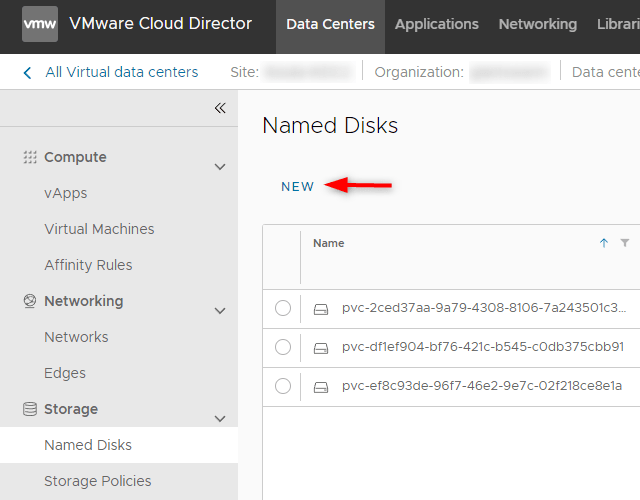Click the Name column header

pyautogui.click(x=329, y=243)
